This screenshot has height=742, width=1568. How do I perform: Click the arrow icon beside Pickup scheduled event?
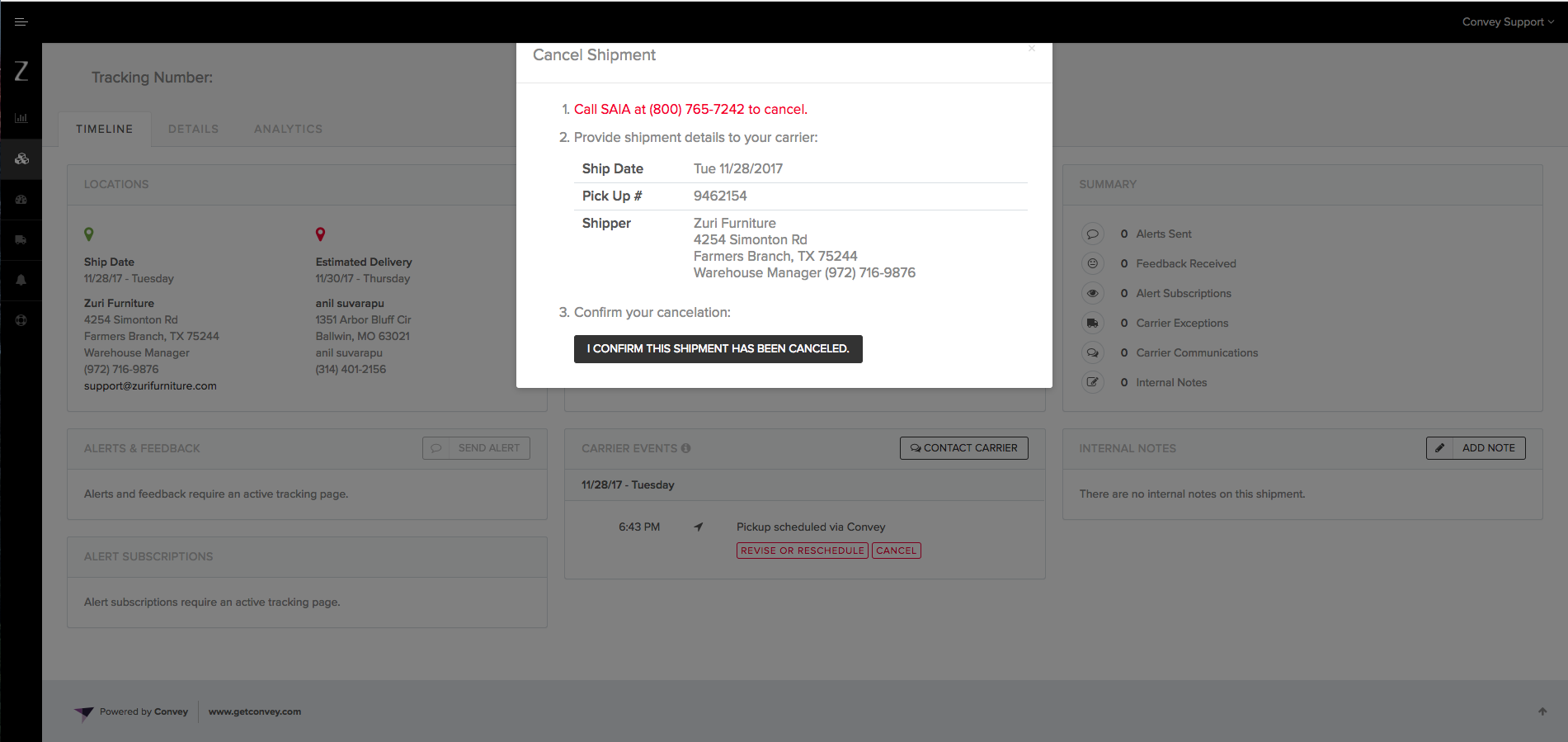pos(699,527)
